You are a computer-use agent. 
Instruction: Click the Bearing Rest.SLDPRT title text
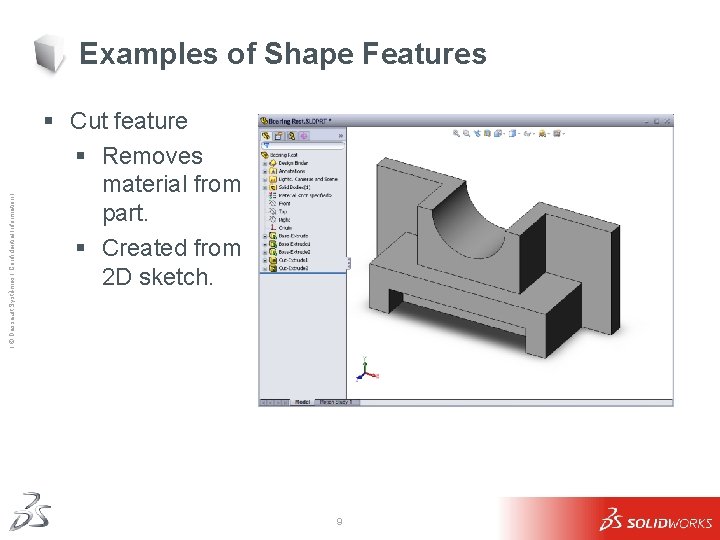click(x=298, y=121)
